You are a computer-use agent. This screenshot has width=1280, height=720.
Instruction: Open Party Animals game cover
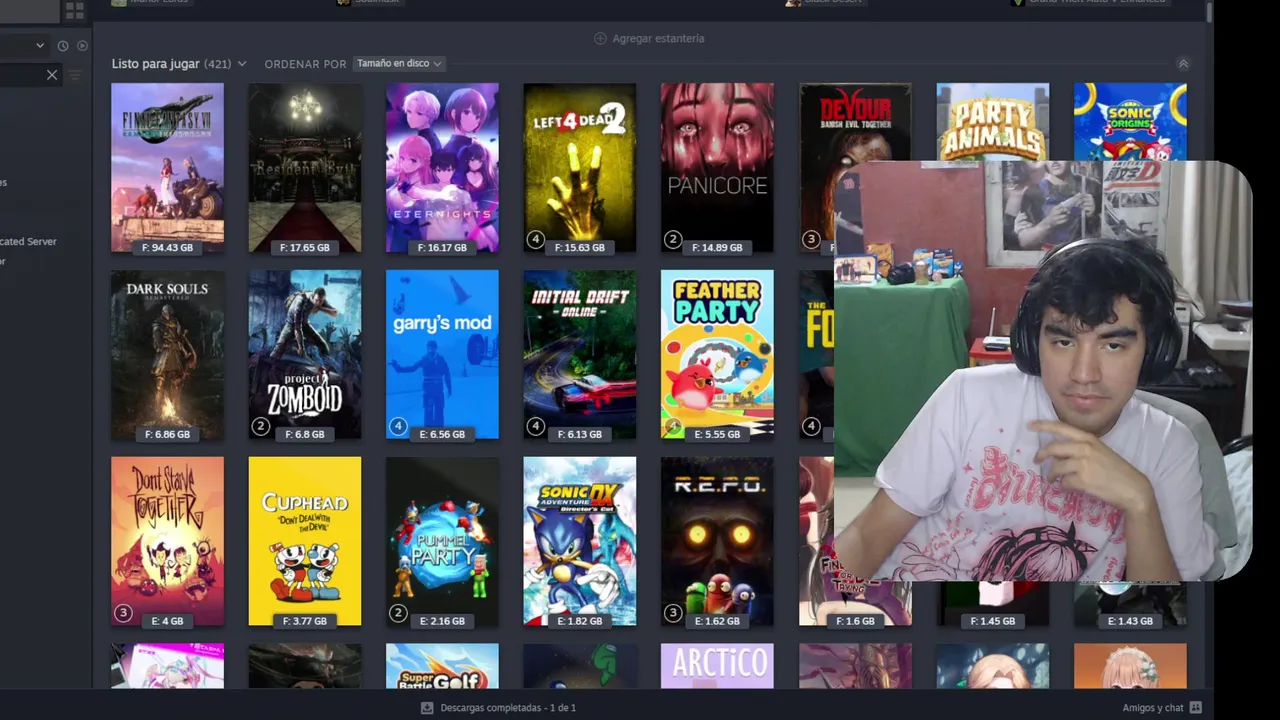[x=992, y=121]
